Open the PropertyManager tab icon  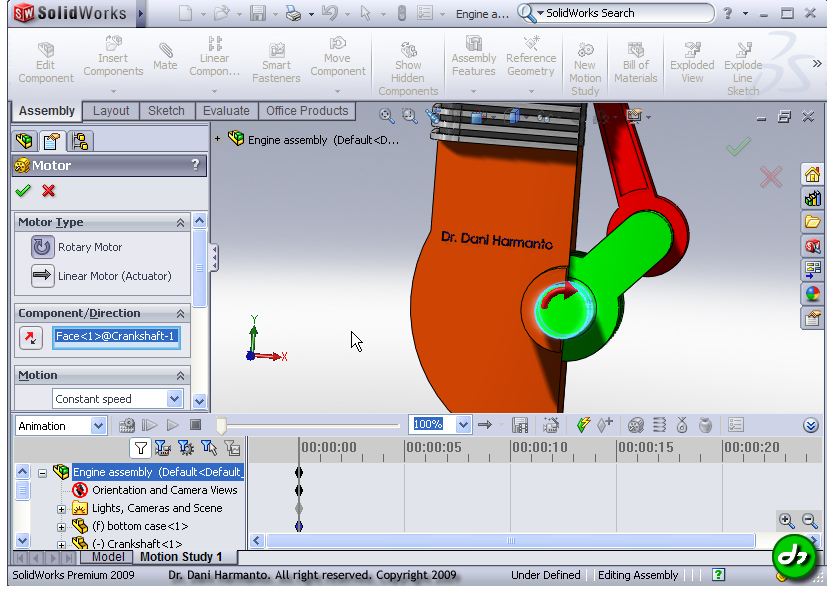pos(52,141)
